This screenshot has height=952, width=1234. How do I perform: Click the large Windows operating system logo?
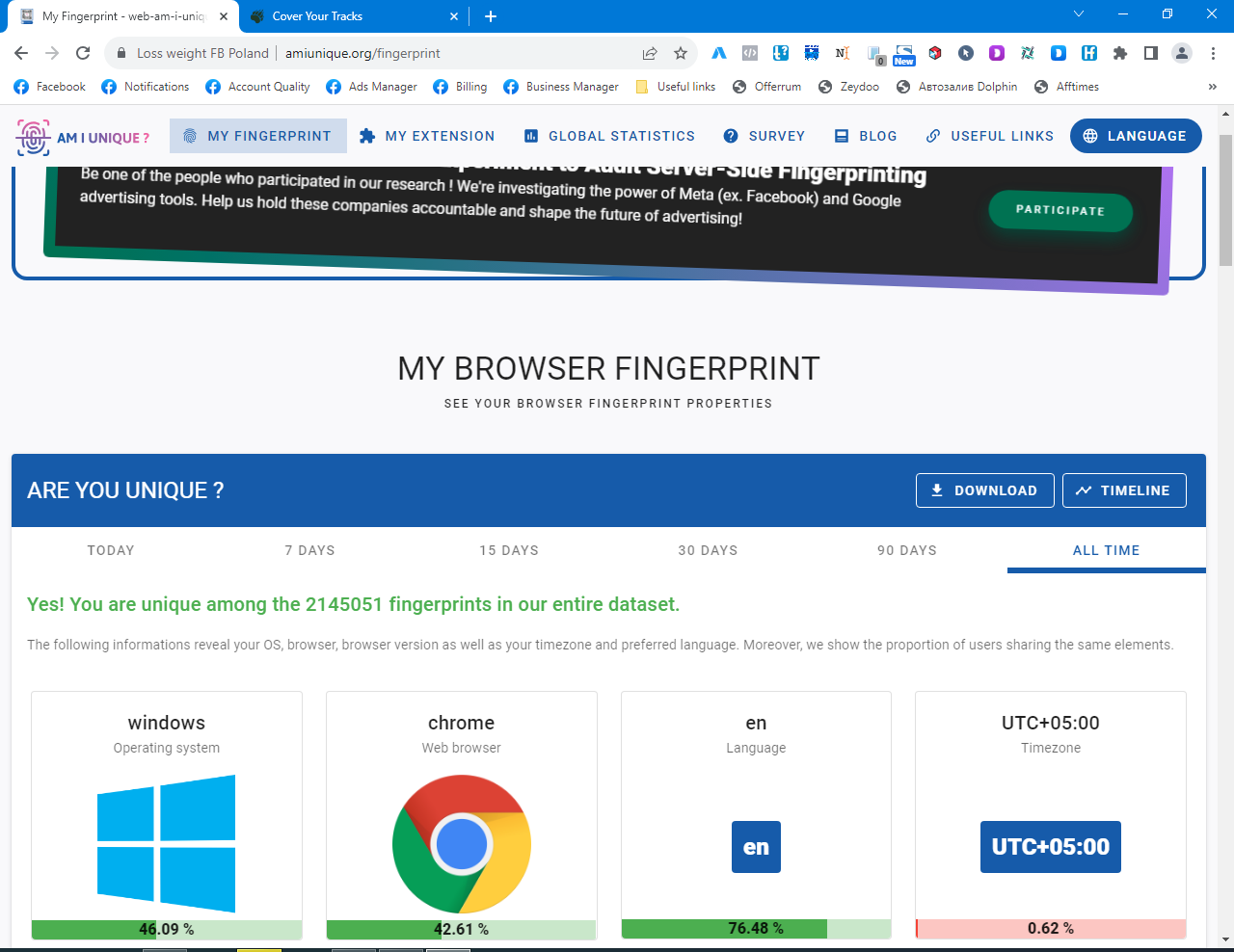click(167, 844)
